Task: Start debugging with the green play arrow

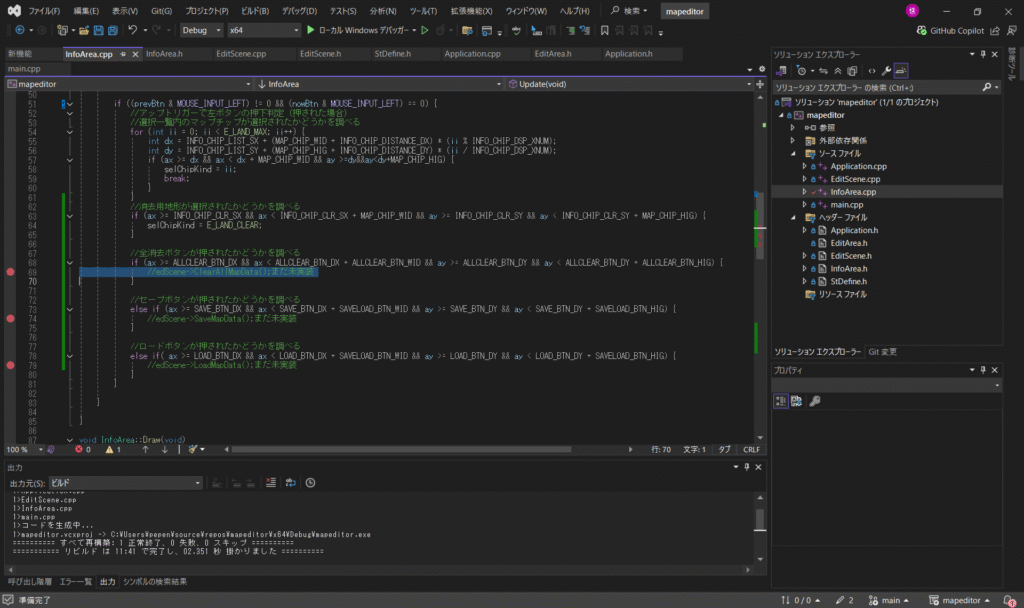Action: tap(311, 30)
